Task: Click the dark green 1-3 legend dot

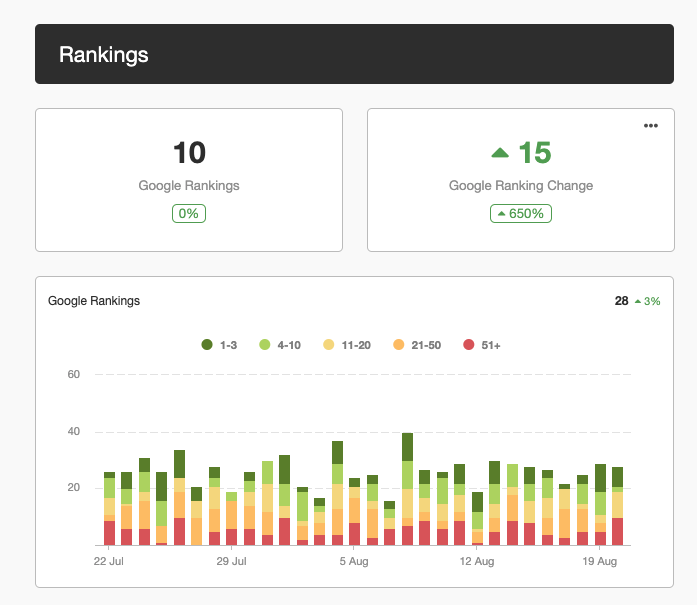Action: click(x=207, y=345)
